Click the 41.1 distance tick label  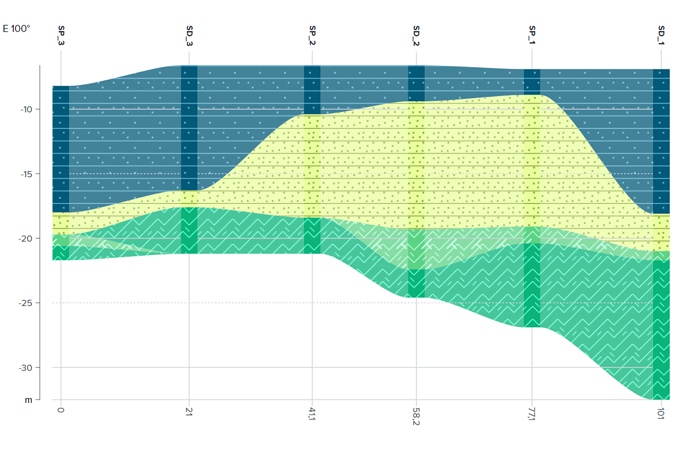coord(312,413)
